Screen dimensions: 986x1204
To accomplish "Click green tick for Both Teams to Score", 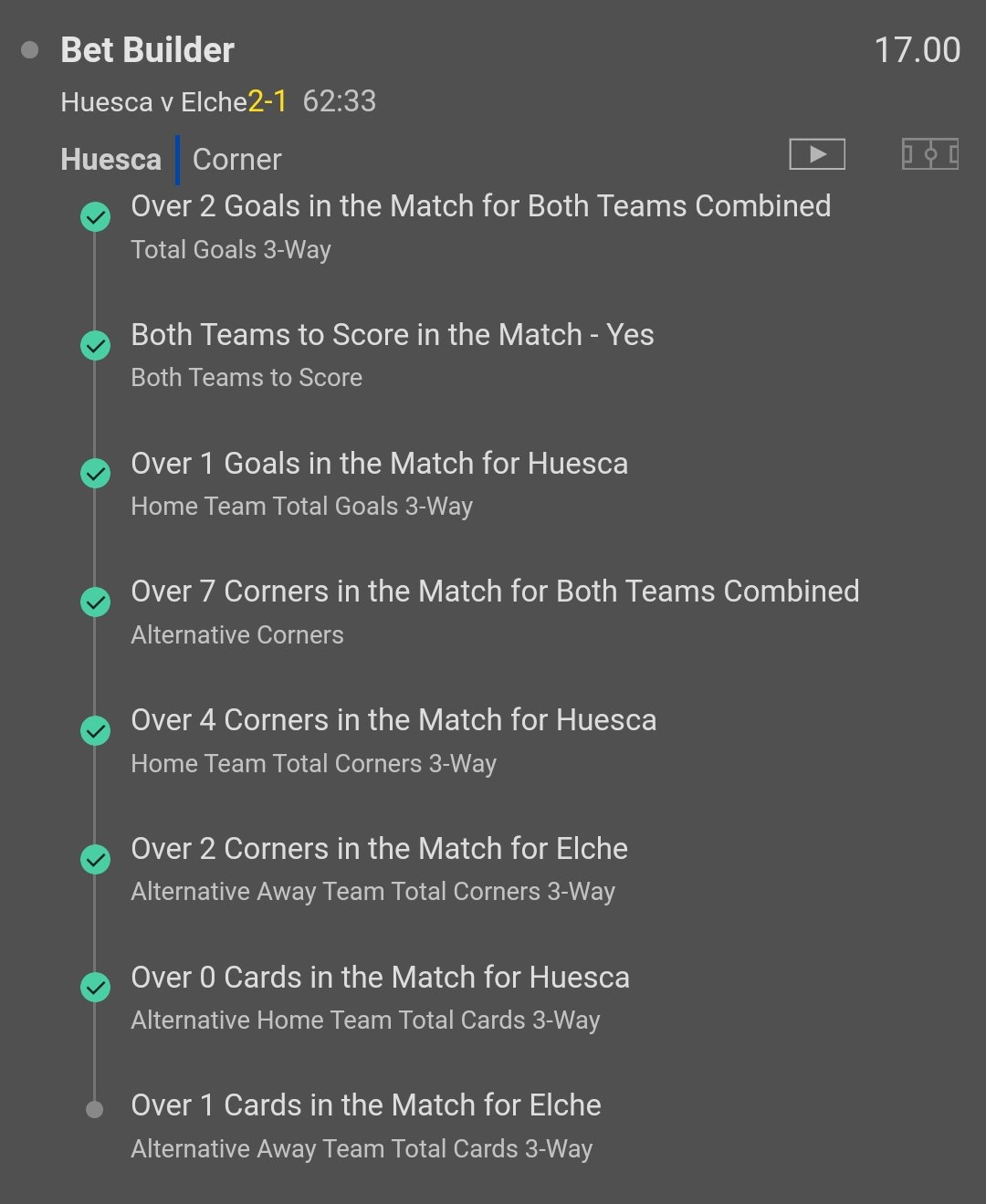I will (x=95, y=346).
